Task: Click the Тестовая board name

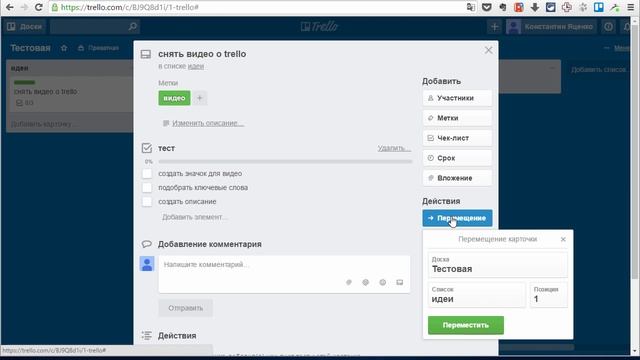Action: (x=31, y=48)
